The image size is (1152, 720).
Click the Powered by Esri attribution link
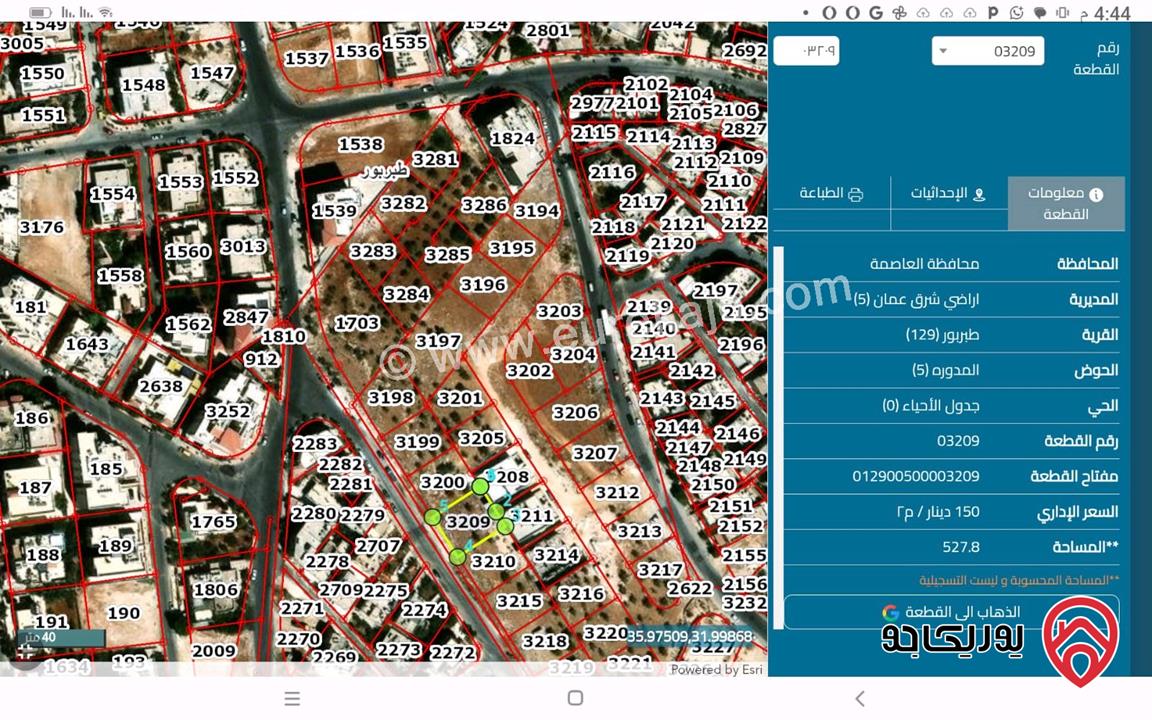coord(717,669)
